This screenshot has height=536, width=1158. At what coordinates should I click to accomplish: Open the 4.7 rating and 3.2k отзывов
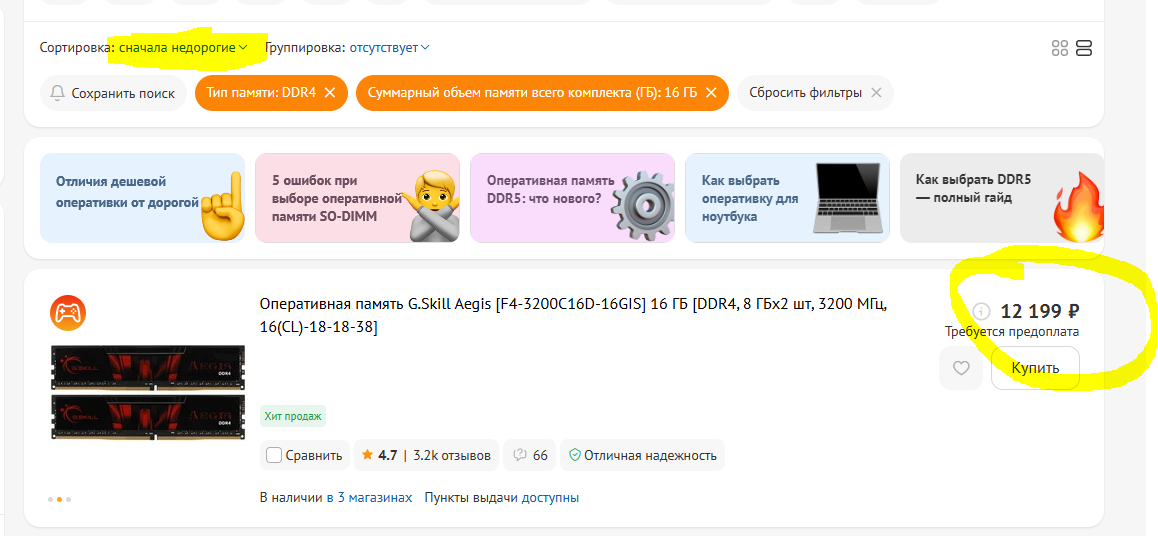tap(426, 455)
